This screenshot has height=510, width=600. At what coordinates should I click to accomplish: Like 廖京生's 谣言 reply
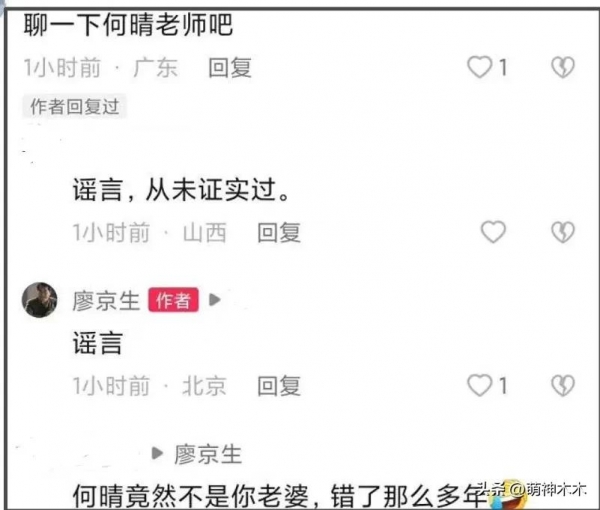[480, 385]
